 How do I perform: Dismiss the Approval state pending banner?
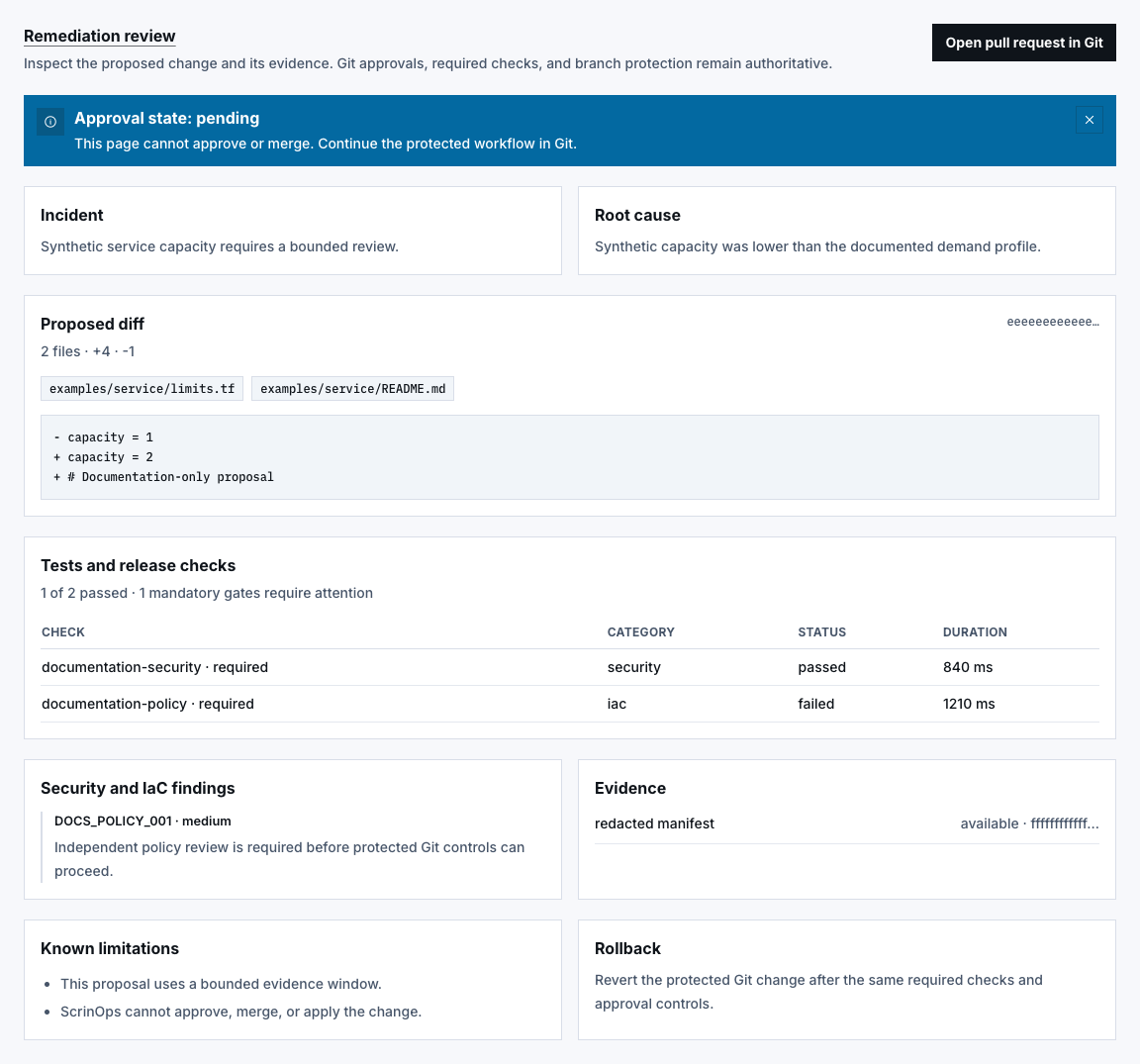click(x=1090, y=120)
